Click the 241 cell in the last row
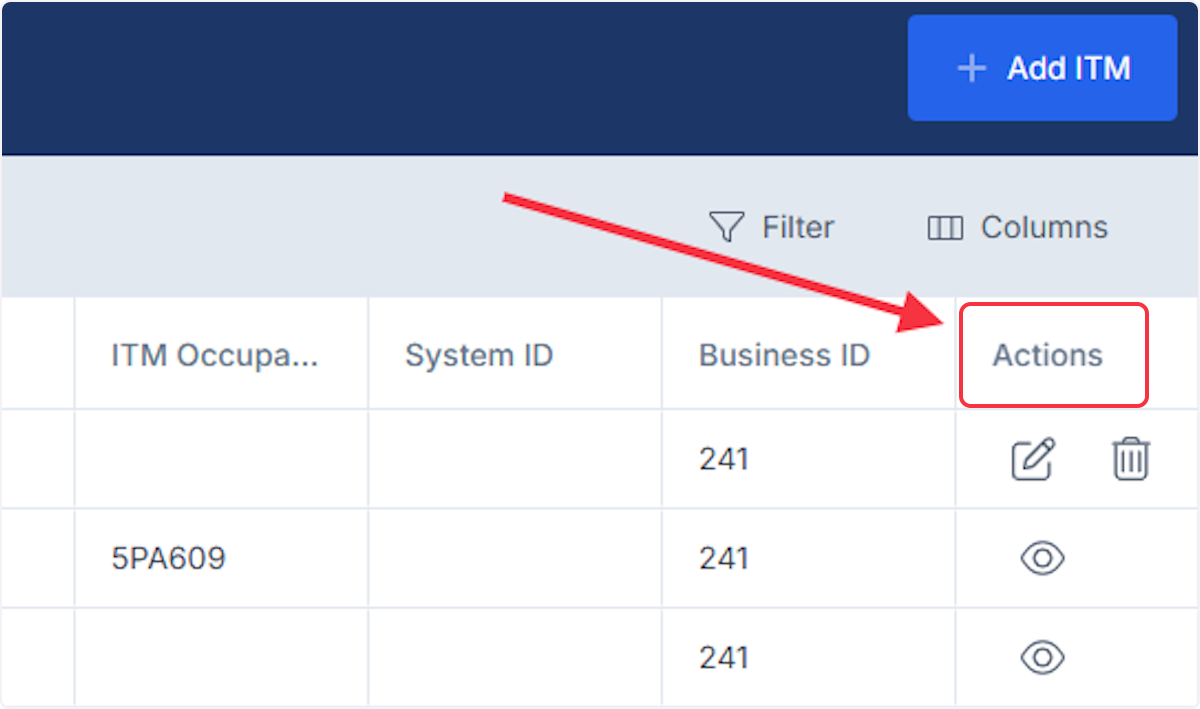1200x709 pixels. 809,657
